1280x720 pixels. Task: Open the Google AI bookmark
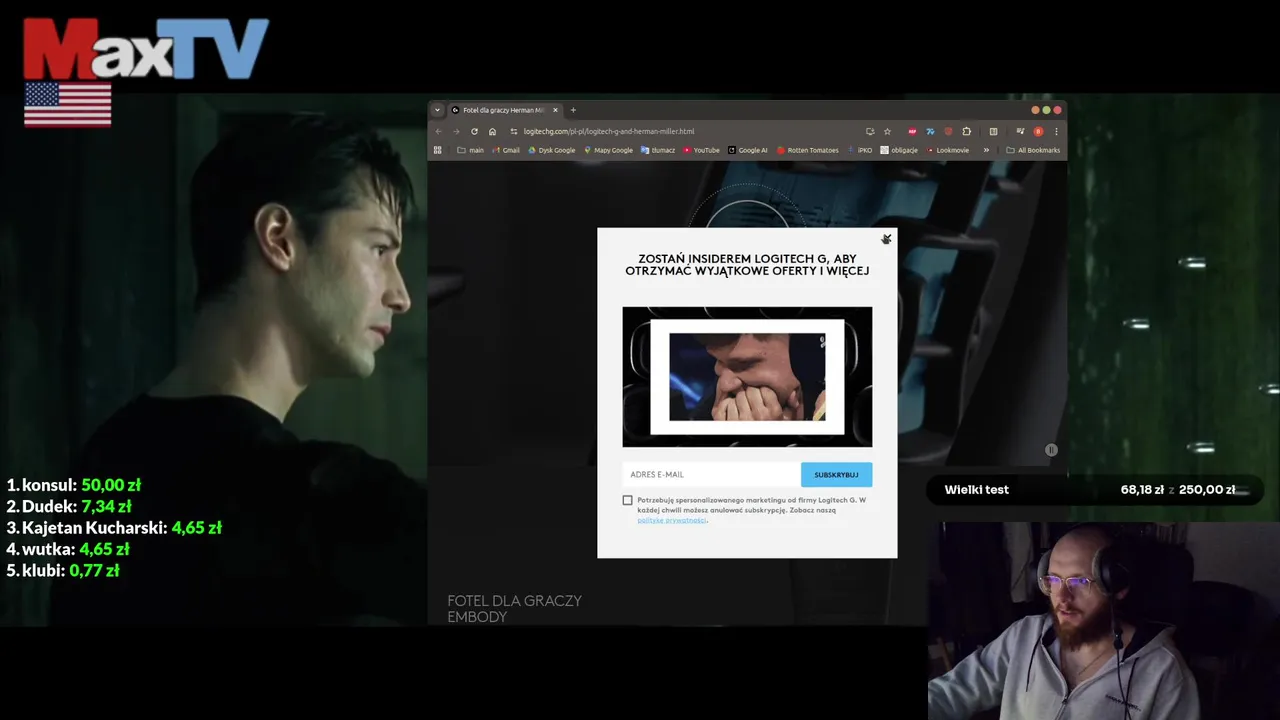tap(748, 150)
